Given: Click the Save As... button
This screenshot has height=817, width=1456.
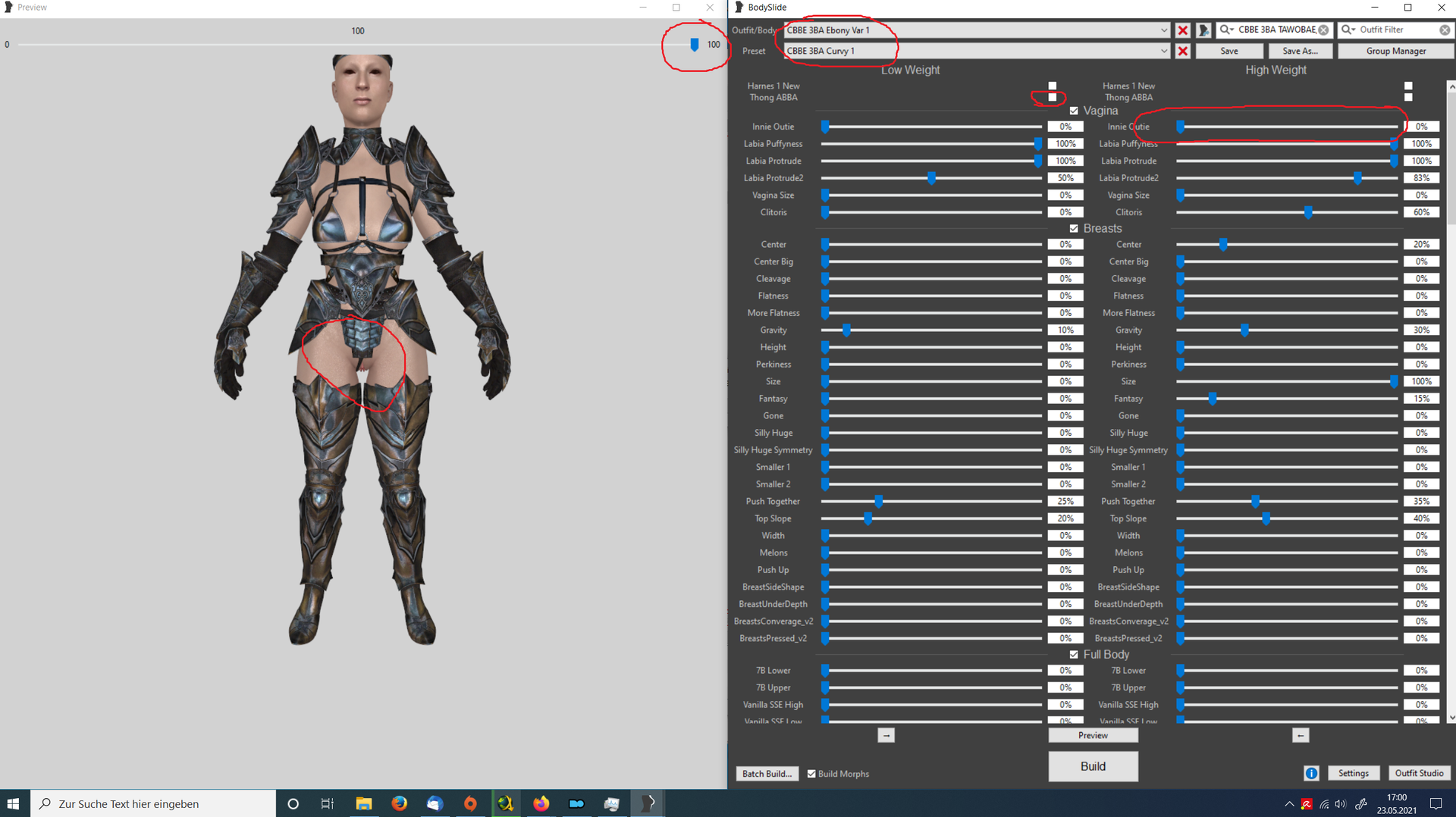Looking at the screenshot, I should pos(1300,51).
